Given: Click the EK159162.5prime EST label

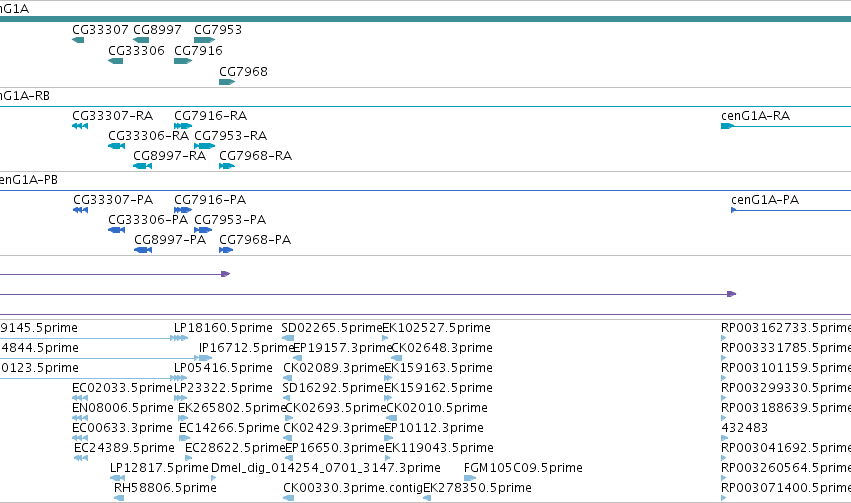Looking at the screenshot, I should (x=439, y=388).
